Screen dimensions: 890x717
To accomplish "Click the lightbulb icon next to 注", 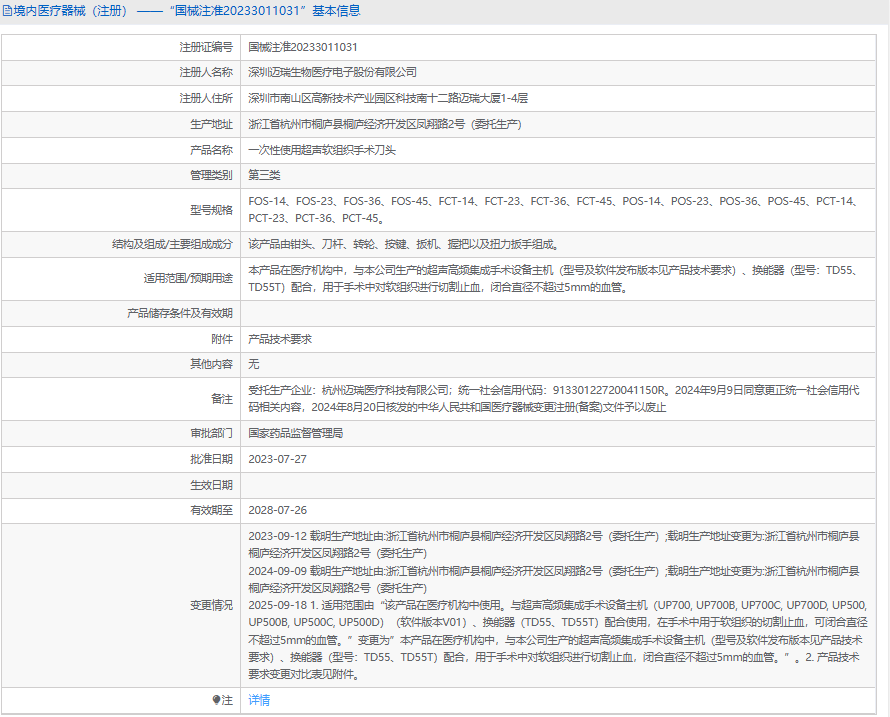I will click(216, 700).
